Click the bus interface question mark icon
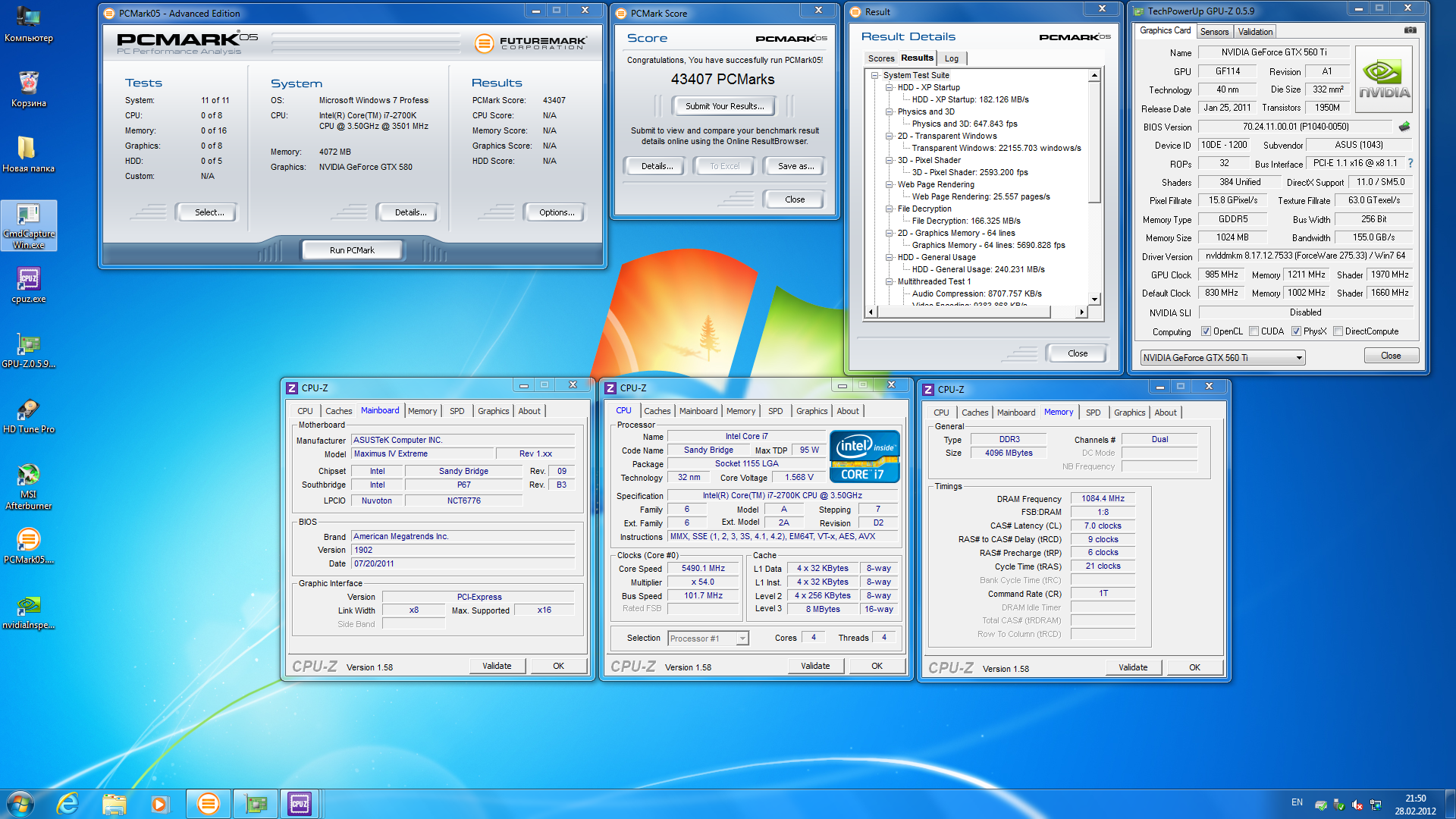The height and width of the screenshot is (819, 1456). click(1410, 163)
